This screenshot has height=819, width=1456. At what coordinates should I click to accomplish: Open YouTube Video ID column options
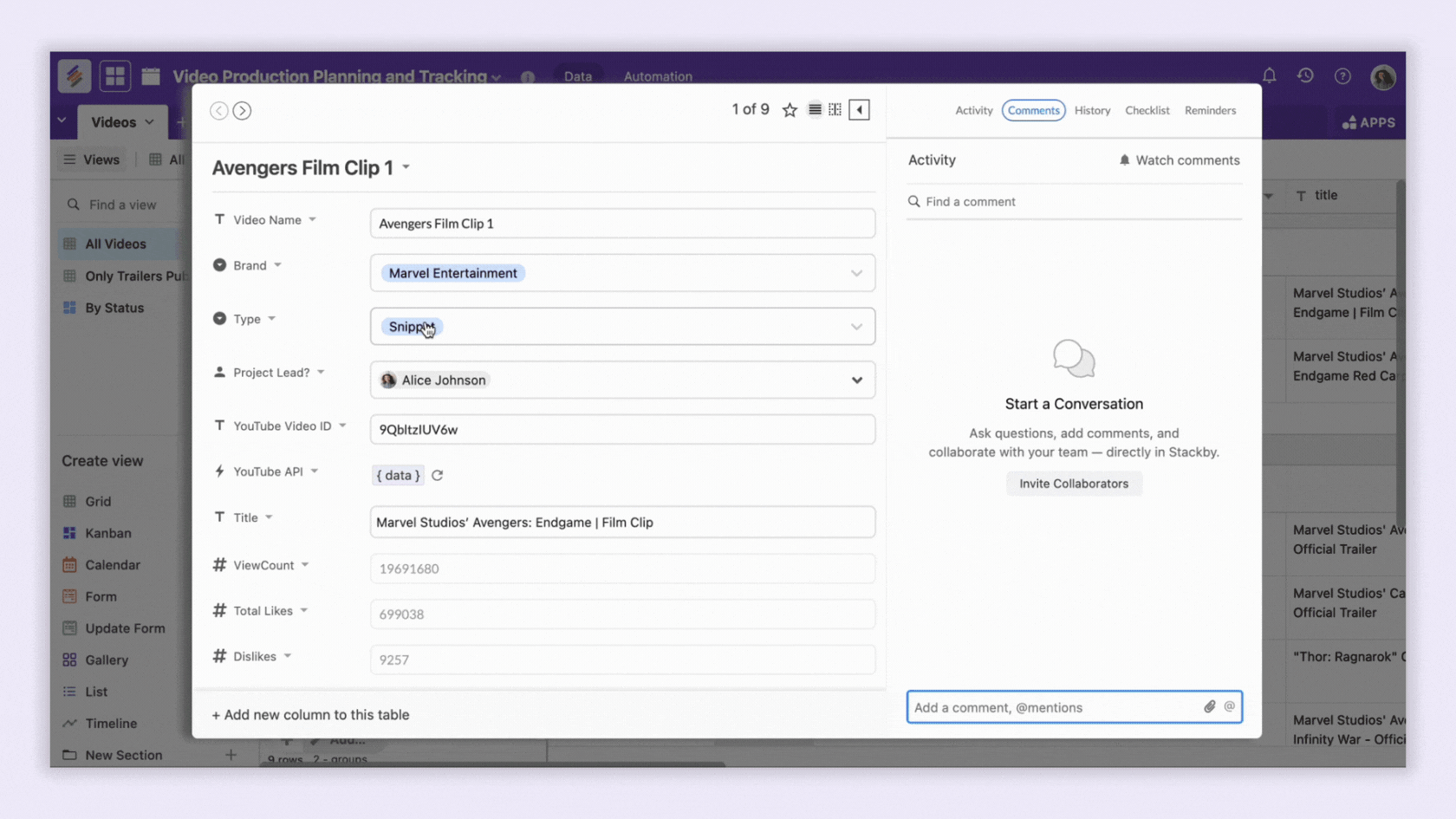[x=342, y=426]
